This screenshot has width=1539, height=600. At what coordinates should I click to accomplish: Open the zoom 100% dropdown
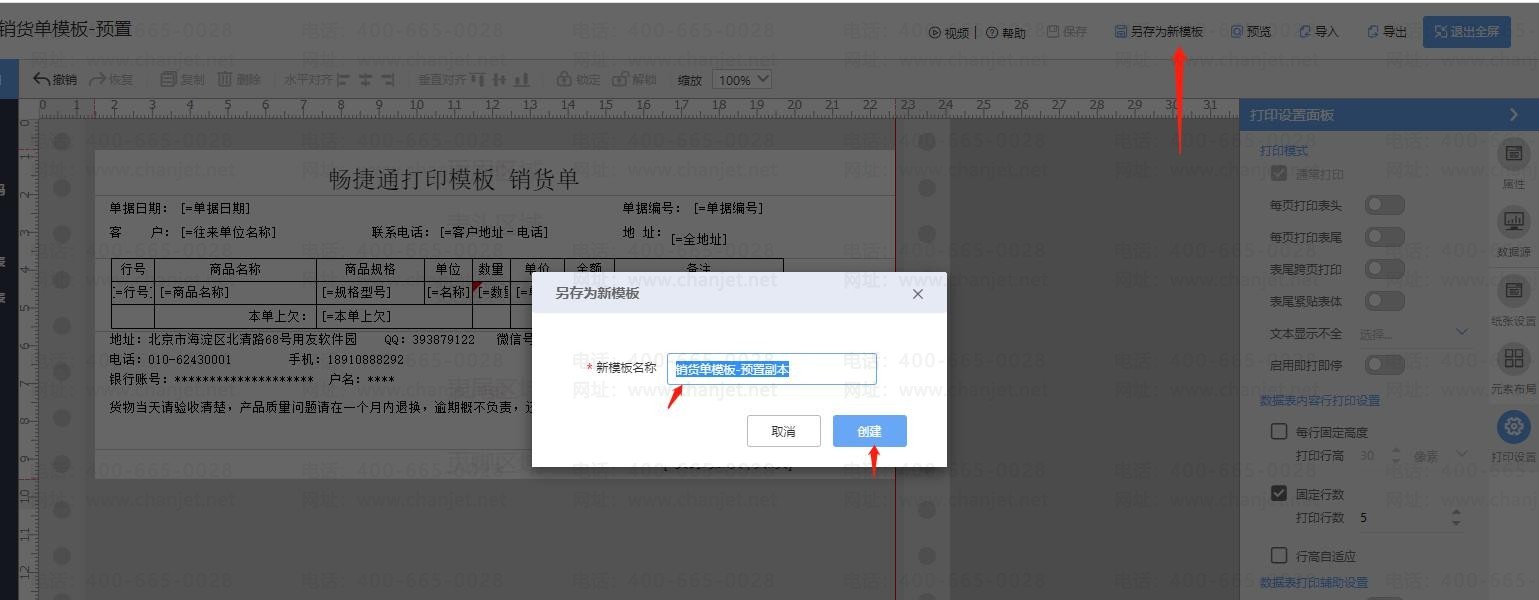tap(741, 79)
